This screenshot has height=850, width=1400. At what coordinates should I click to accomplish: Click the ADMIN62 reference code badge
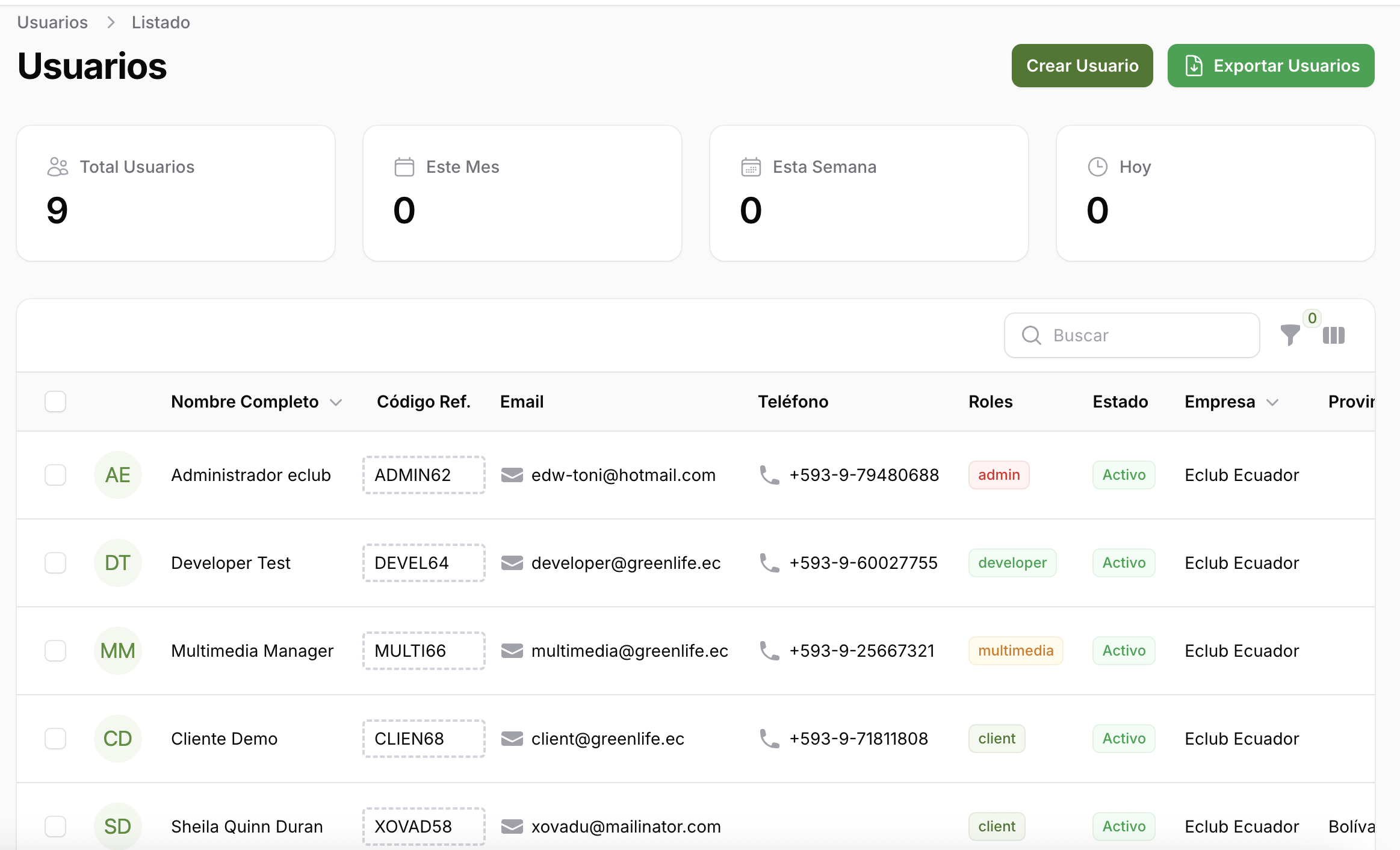424,475
